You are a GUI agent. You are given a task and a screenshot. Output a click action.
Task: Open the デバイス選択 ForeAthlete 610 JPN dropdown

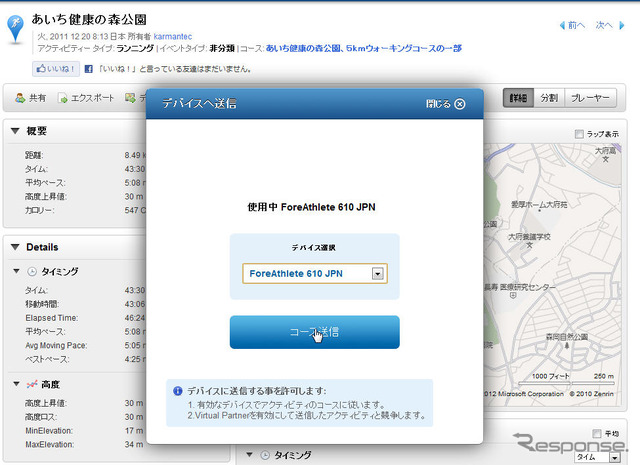[315, 274]
